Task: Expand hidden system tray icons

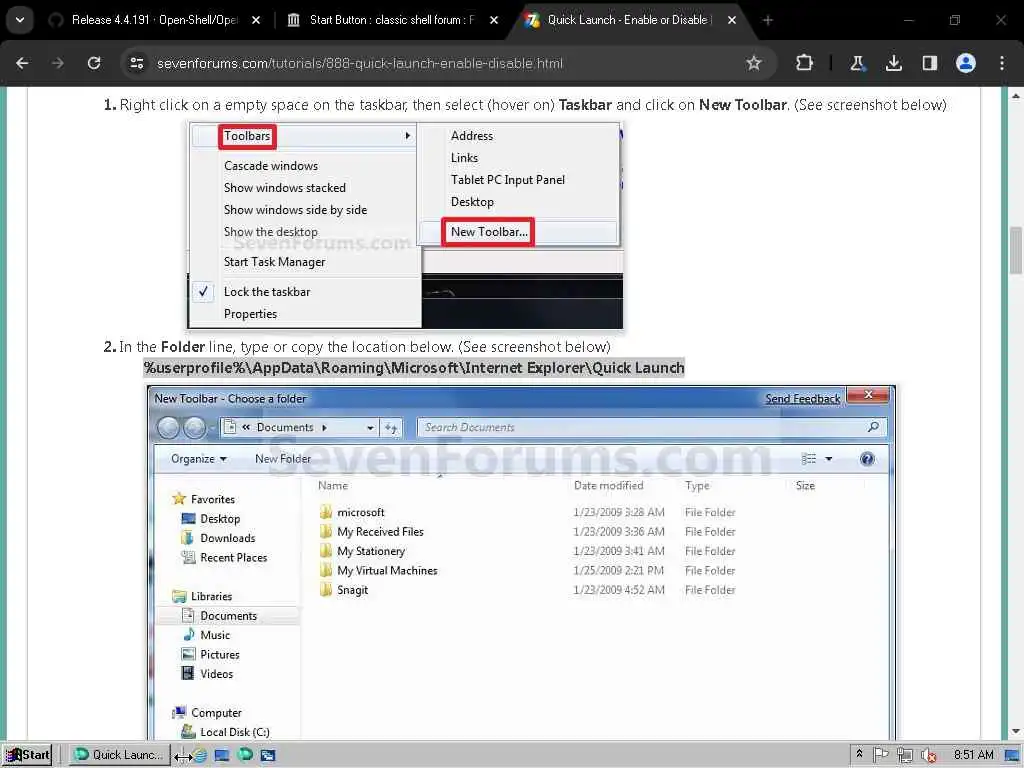Action: point(859,754)
